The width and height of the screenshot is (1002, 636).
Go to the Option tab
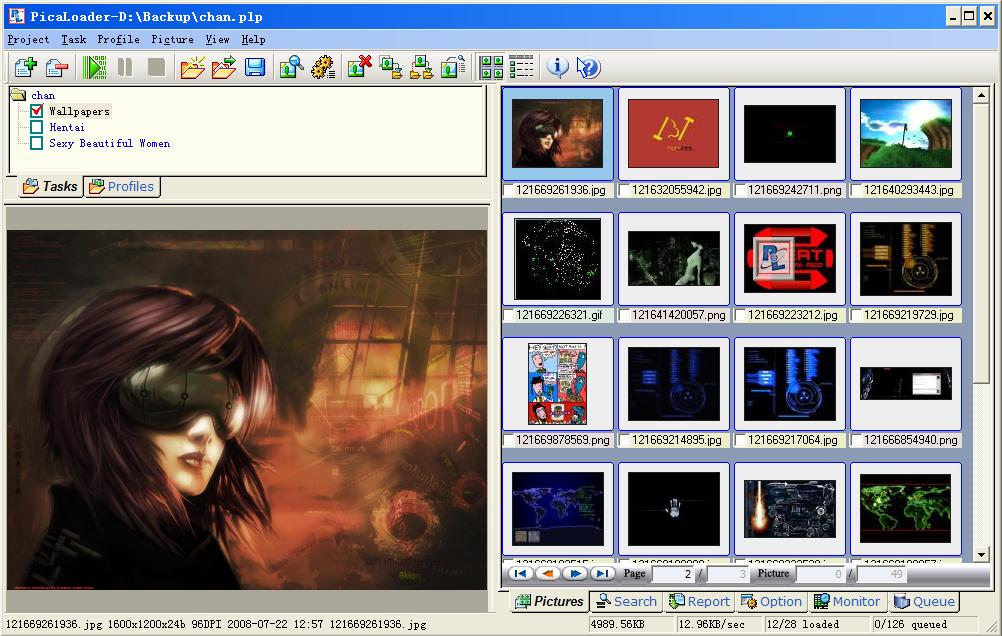pyautogui.click(x=772, y=601)
